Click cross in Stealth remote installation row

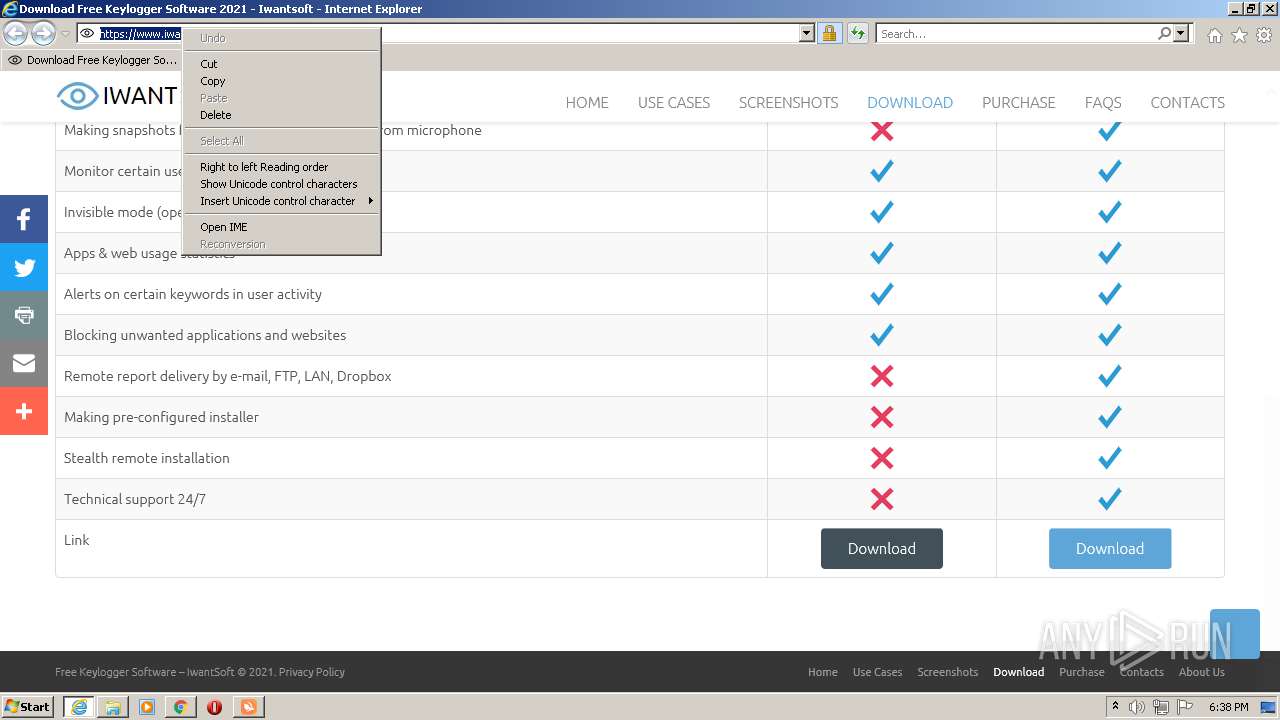point(882,458)
